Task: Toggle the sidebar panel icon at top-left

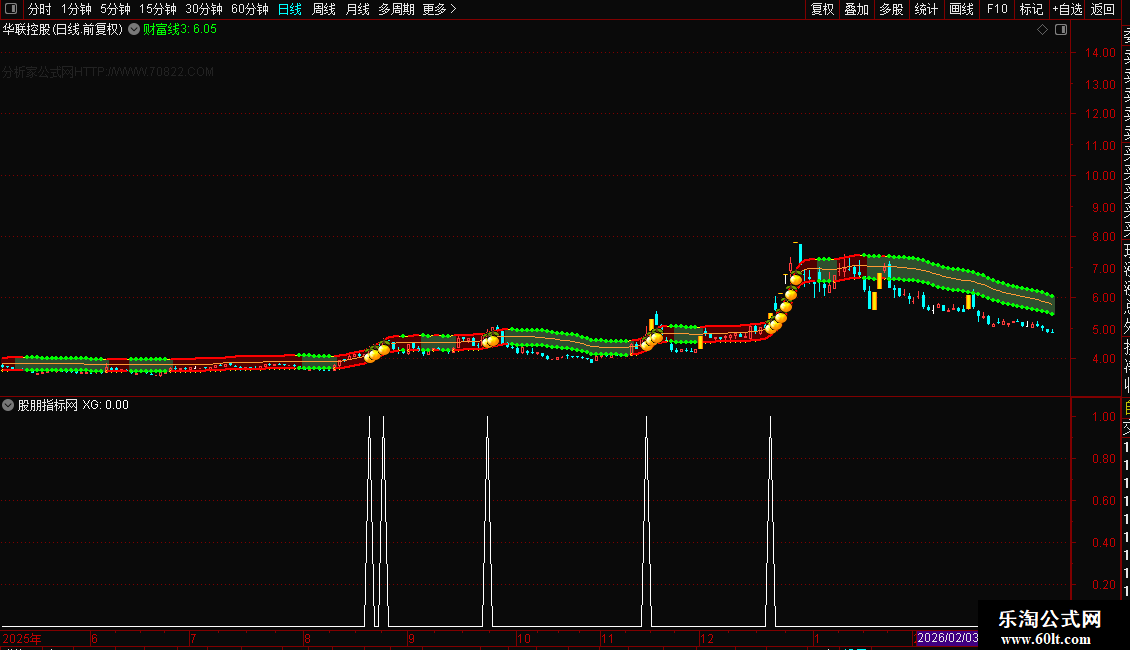Action: (x=11, y=9)
